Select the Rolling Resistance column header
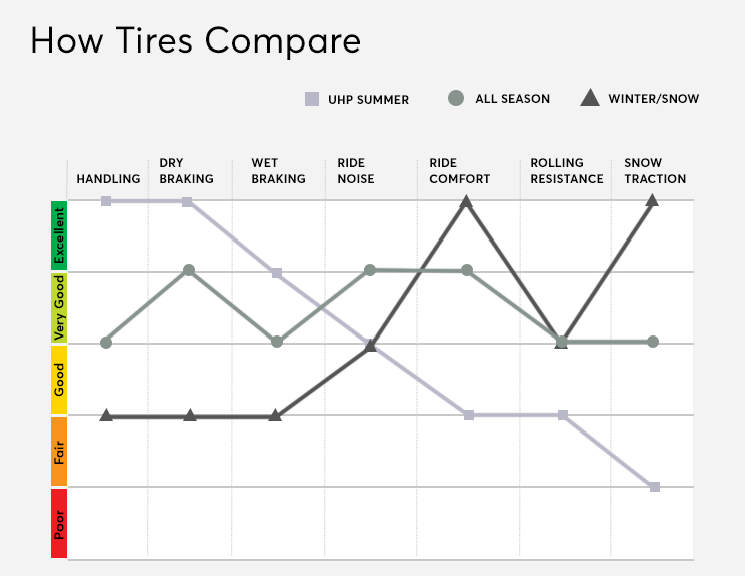The height and width of the screenshot is (576, 745). (567, 171)
